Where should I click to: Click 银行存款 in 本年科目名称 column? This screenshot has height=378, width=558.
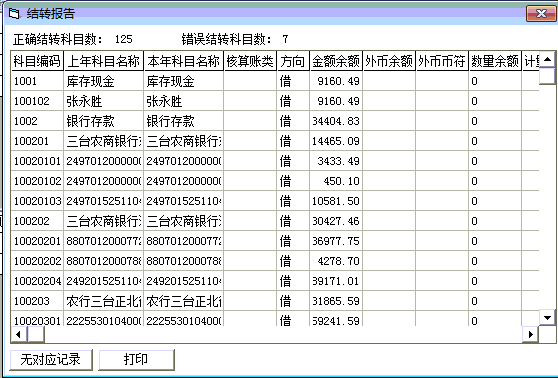click(184, 121)
